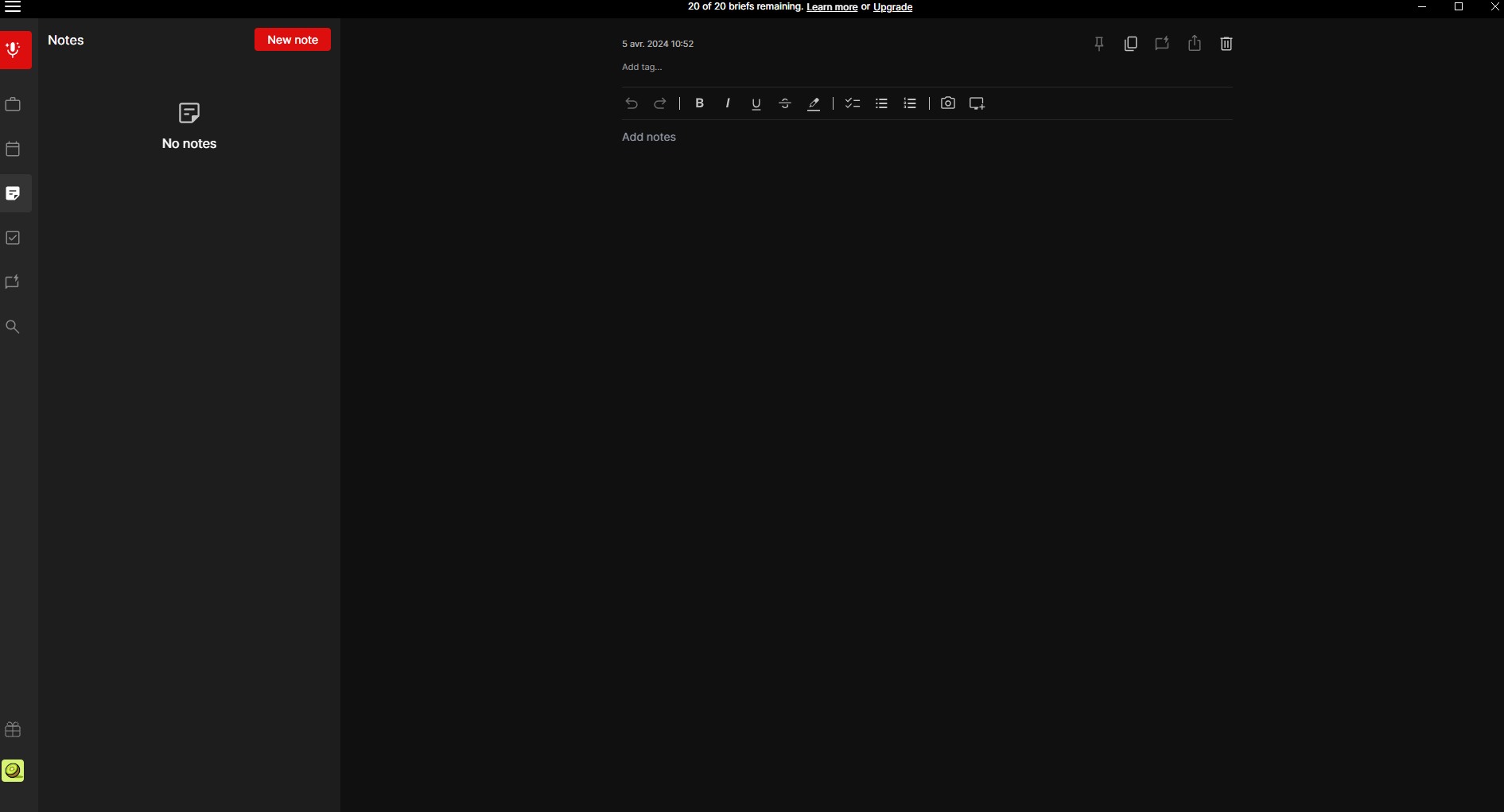1504x812 pixels.
Task: Open the calendar icon in sidebar
Action: (x=13, y=149)
